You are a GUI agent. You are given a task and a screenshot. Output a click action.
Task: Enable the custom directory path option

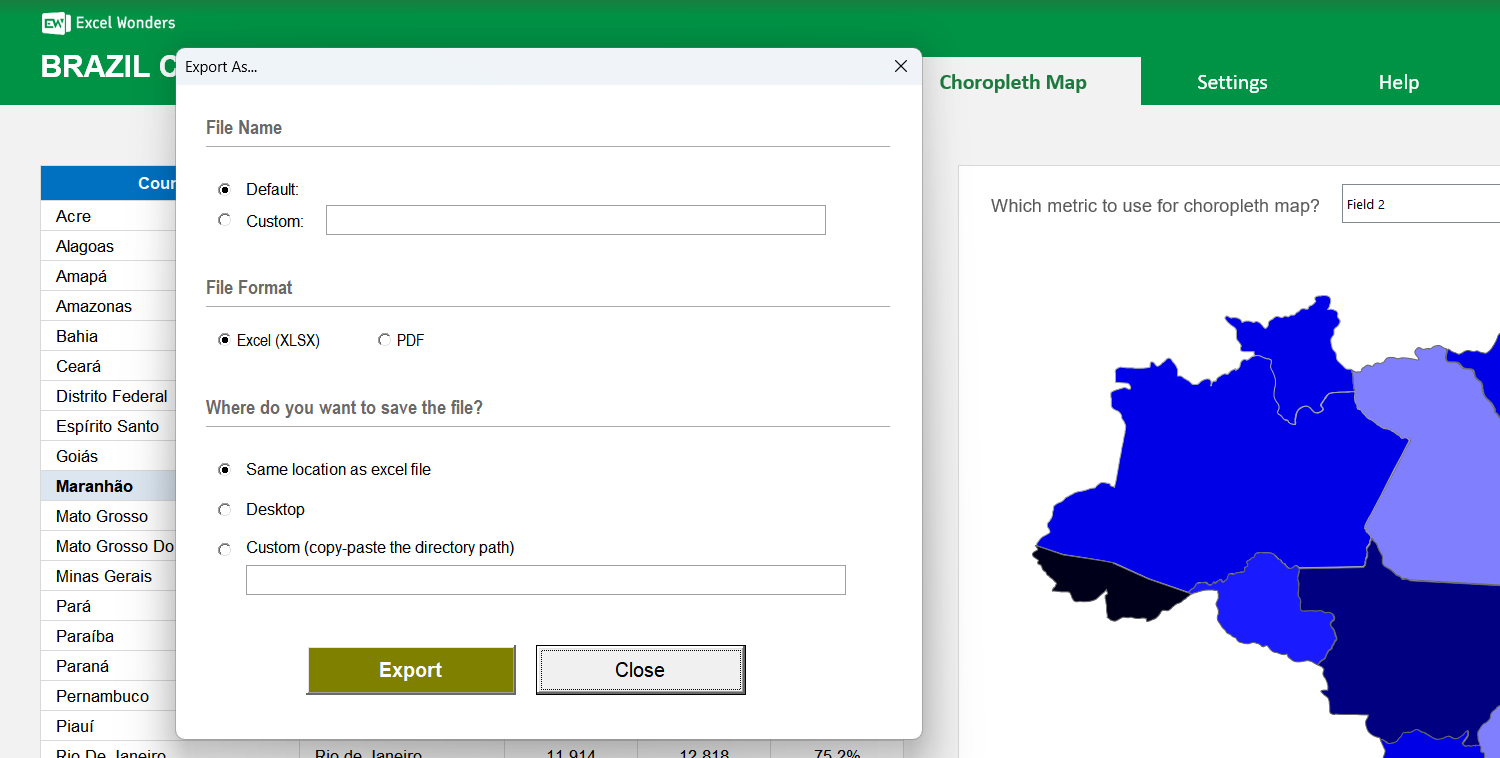[224, 549]
